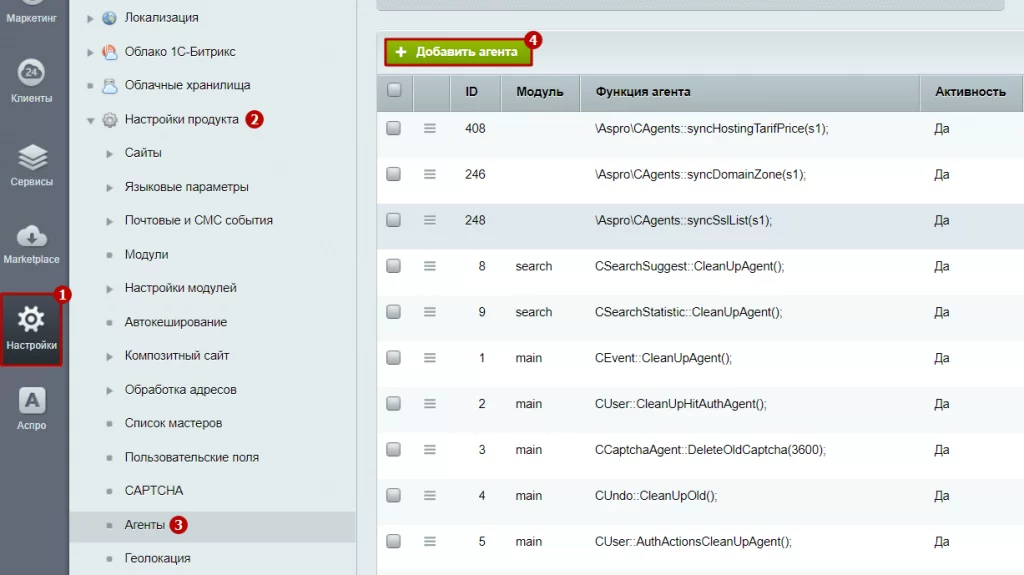Select all agents with header checkbox

[394, 91]
